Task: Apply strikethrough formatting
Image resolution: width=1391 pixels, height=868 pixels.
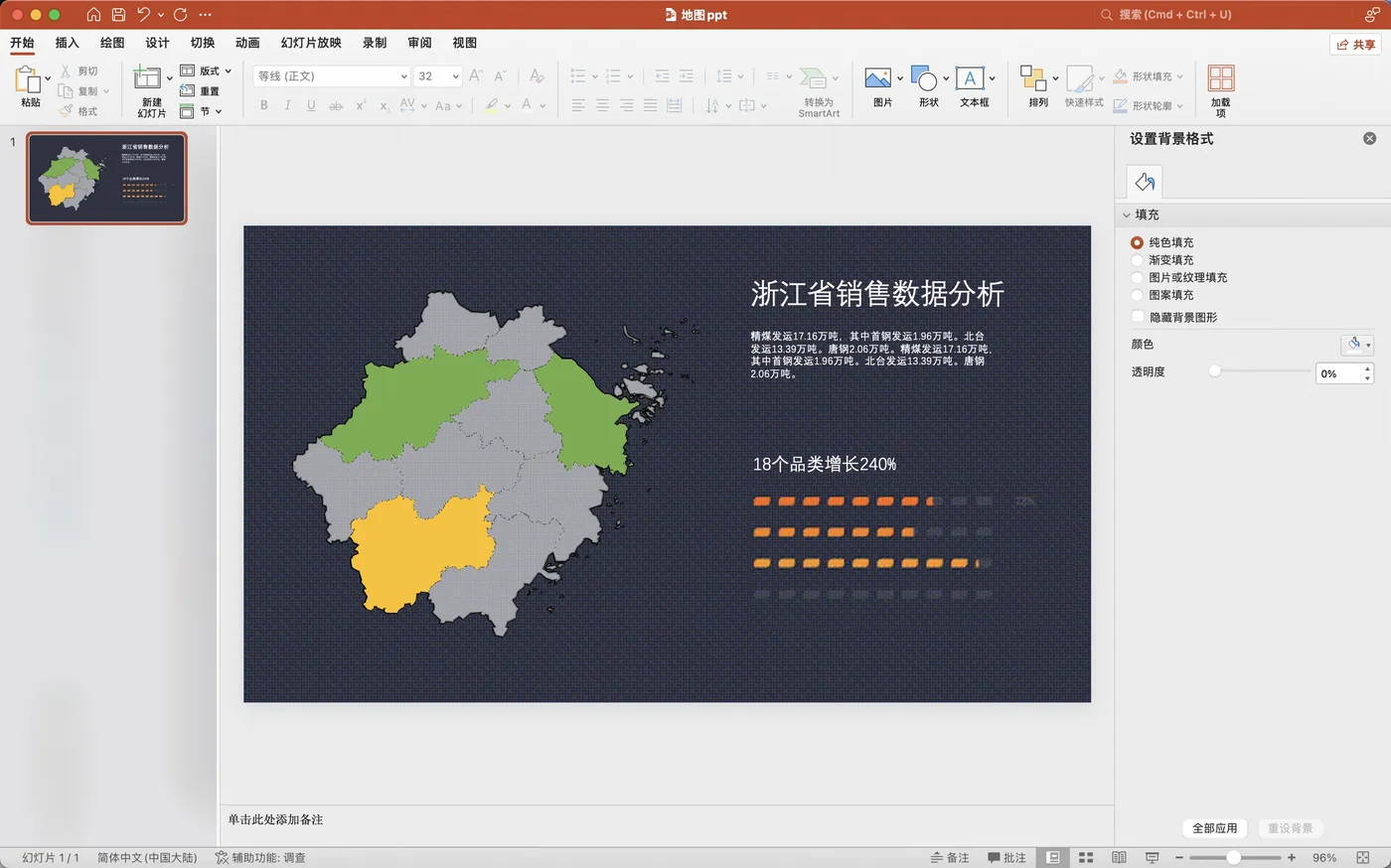Action: click(x=336, y=105)
